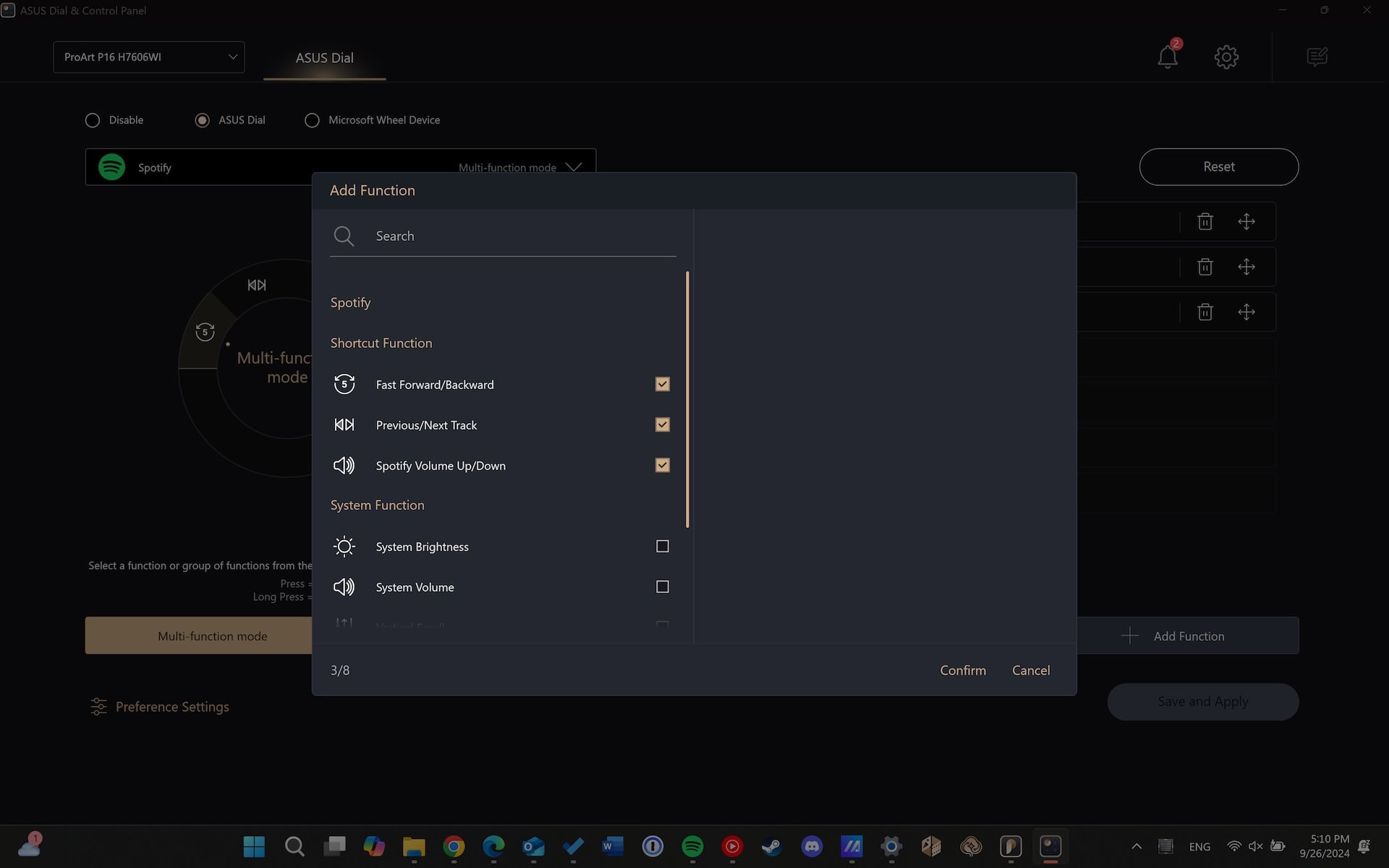Click the move handle on the third function row
1389x868 pixels.
[1246, 312]
